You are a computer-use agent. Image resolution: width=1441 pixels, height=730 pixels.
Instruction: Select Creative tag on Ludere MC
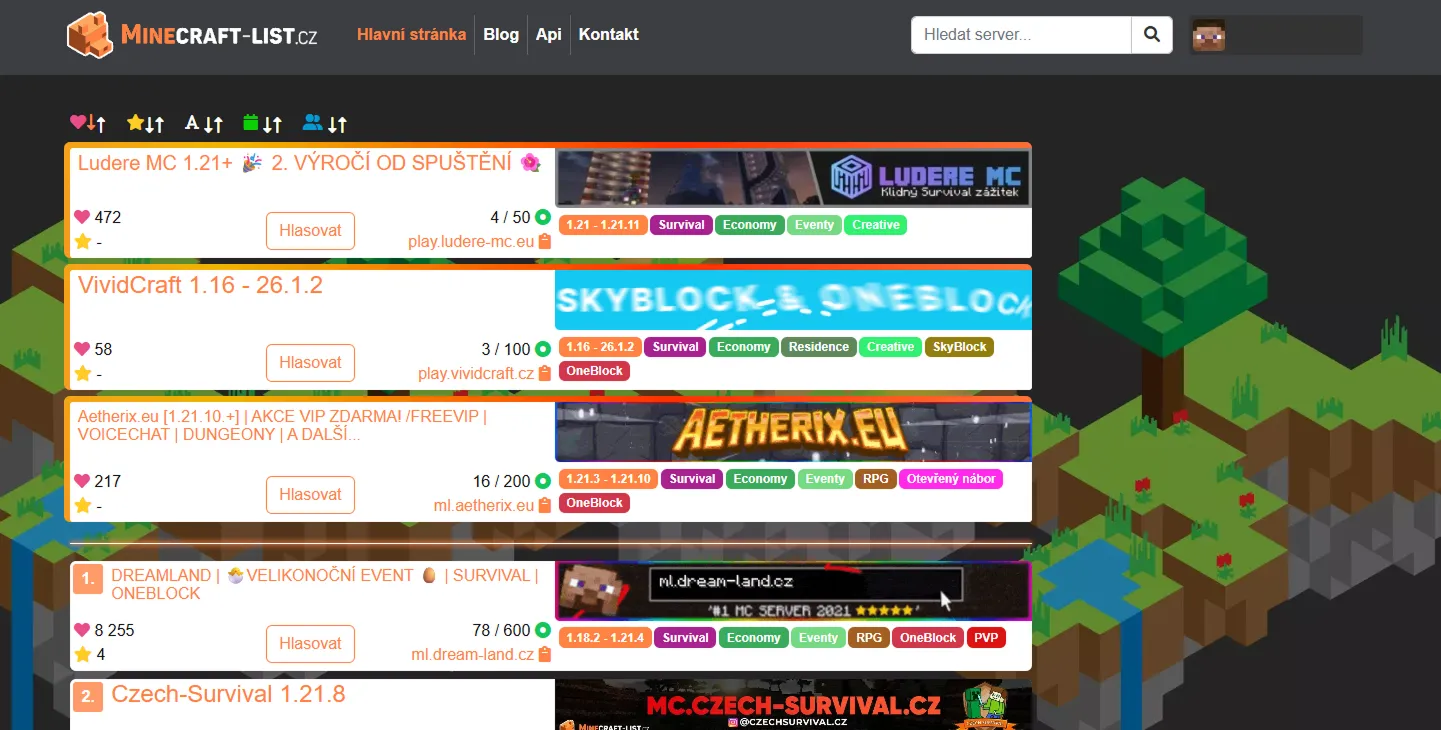876,225
